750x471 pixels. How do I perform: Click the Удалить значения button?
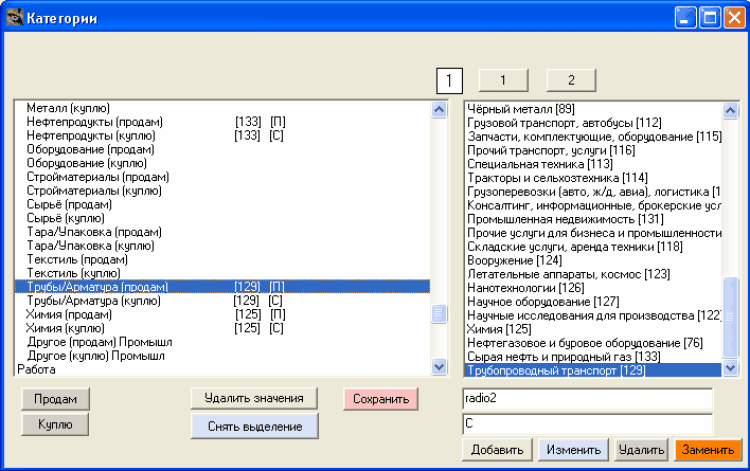coord(254,398)
